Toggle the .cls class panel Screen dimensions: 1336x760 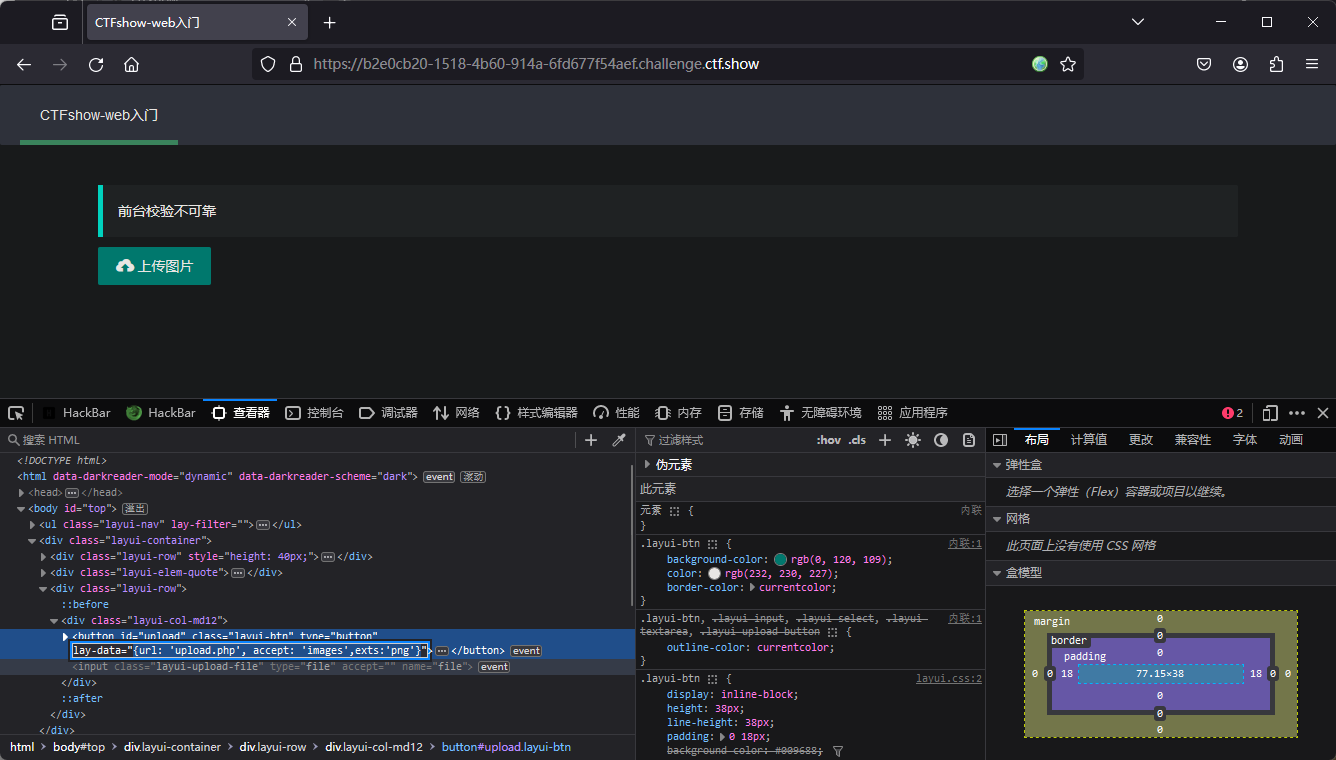[x=857, y=440]
